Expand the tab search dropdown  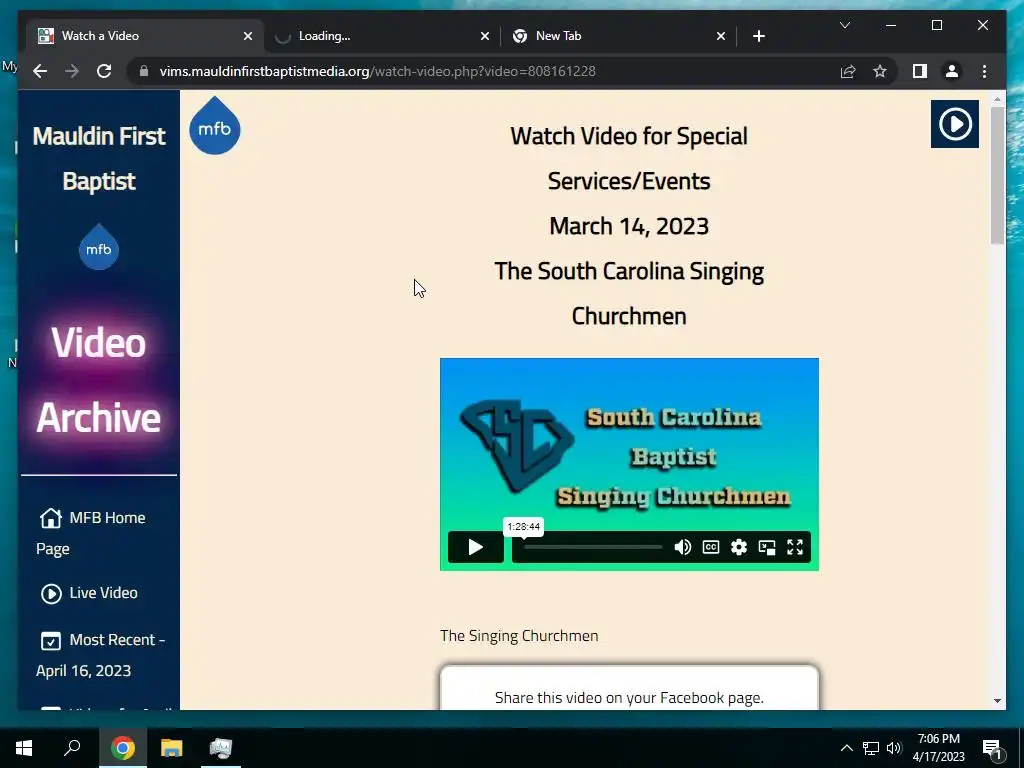(x=844, y=25)
